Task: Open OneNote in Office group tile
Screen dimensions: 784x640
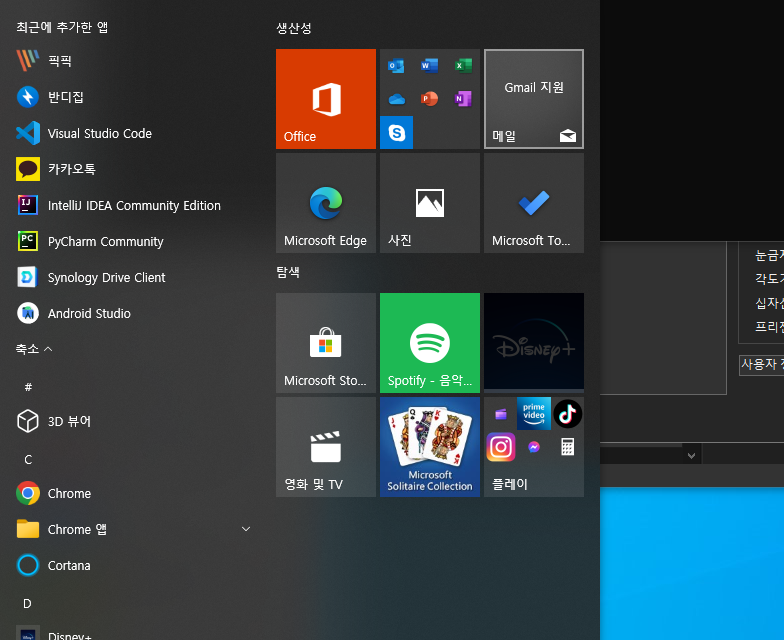Action: (x=463, y=98)
